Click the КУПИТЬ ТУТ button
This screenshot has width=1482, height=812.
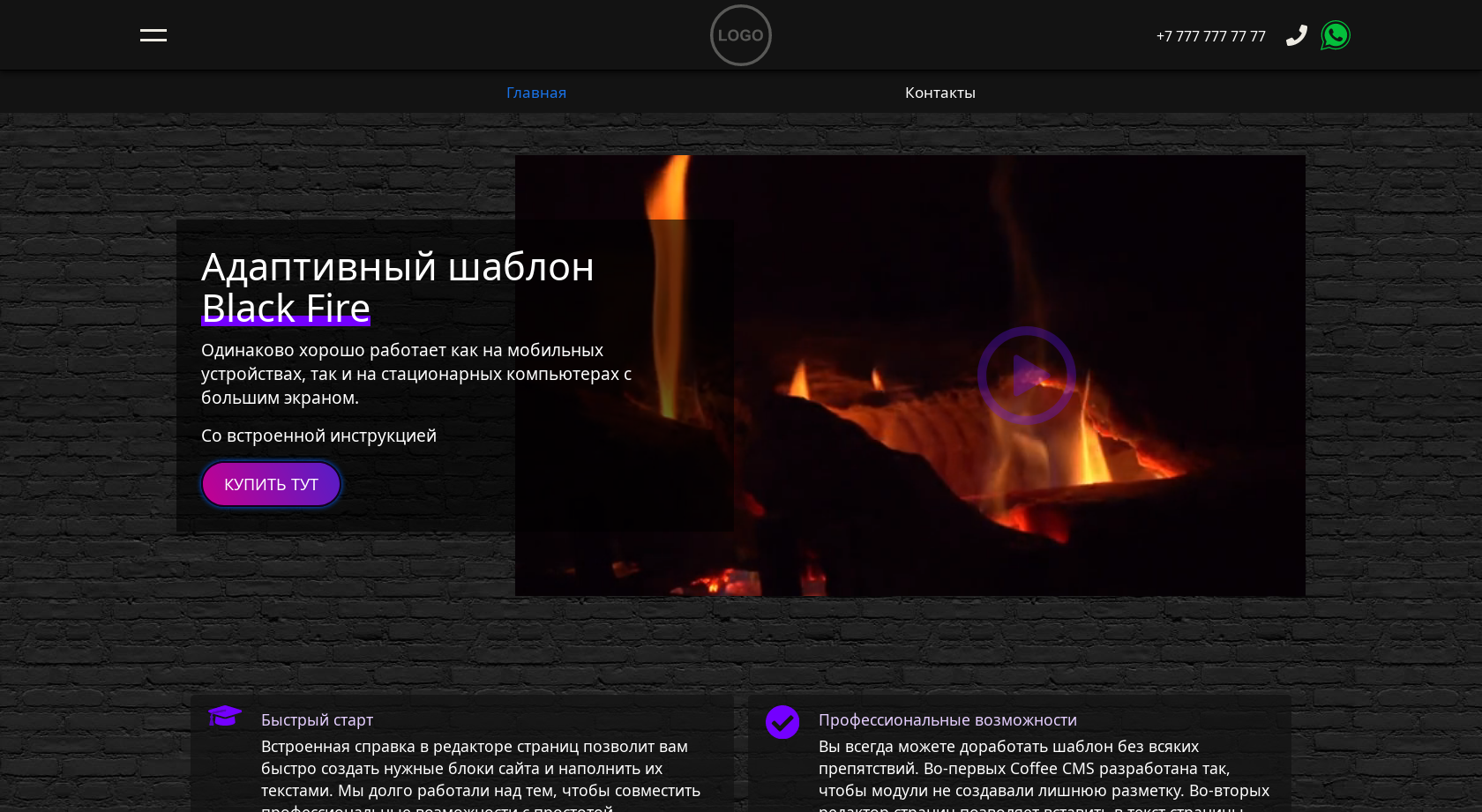(271, 484)
